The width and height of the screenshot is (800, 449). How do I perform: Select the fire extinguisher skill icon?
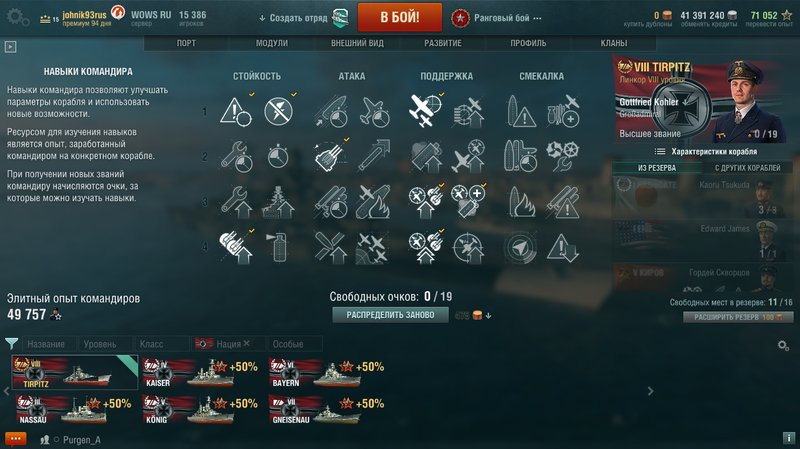coord(279,247)
